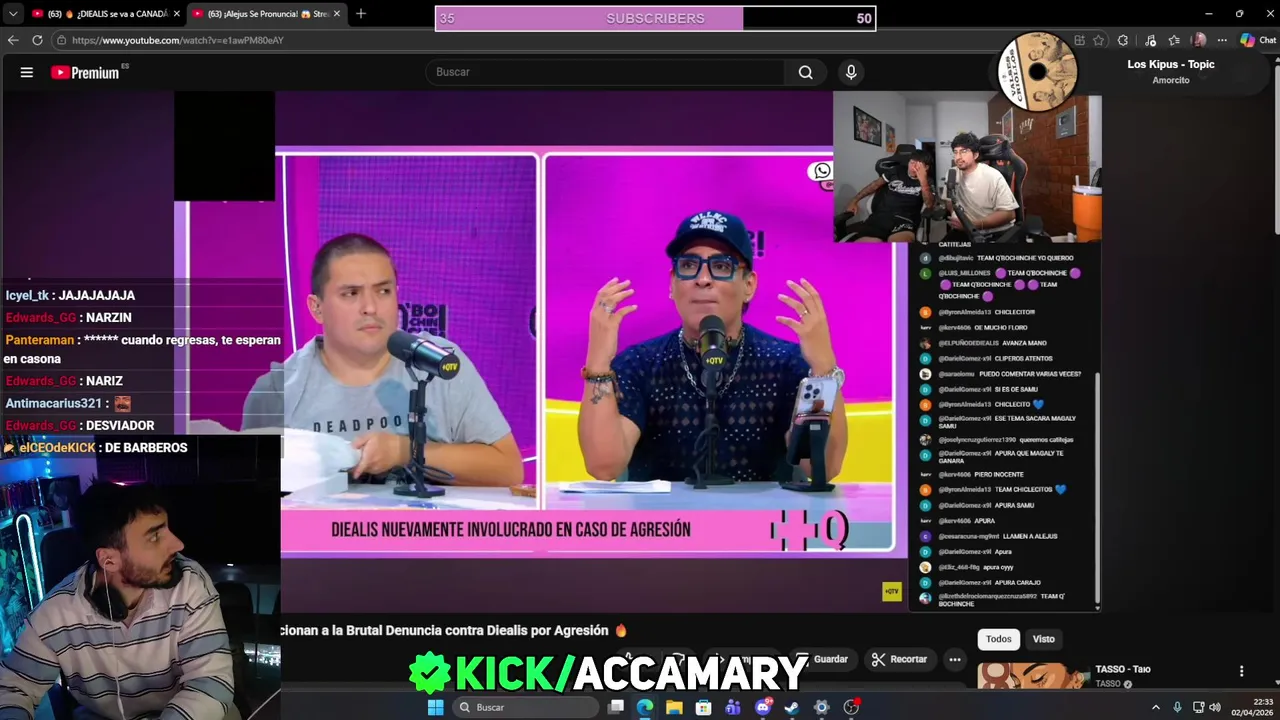
Task: Open Task View on the taskbar
Action: (x=616, y=707)
